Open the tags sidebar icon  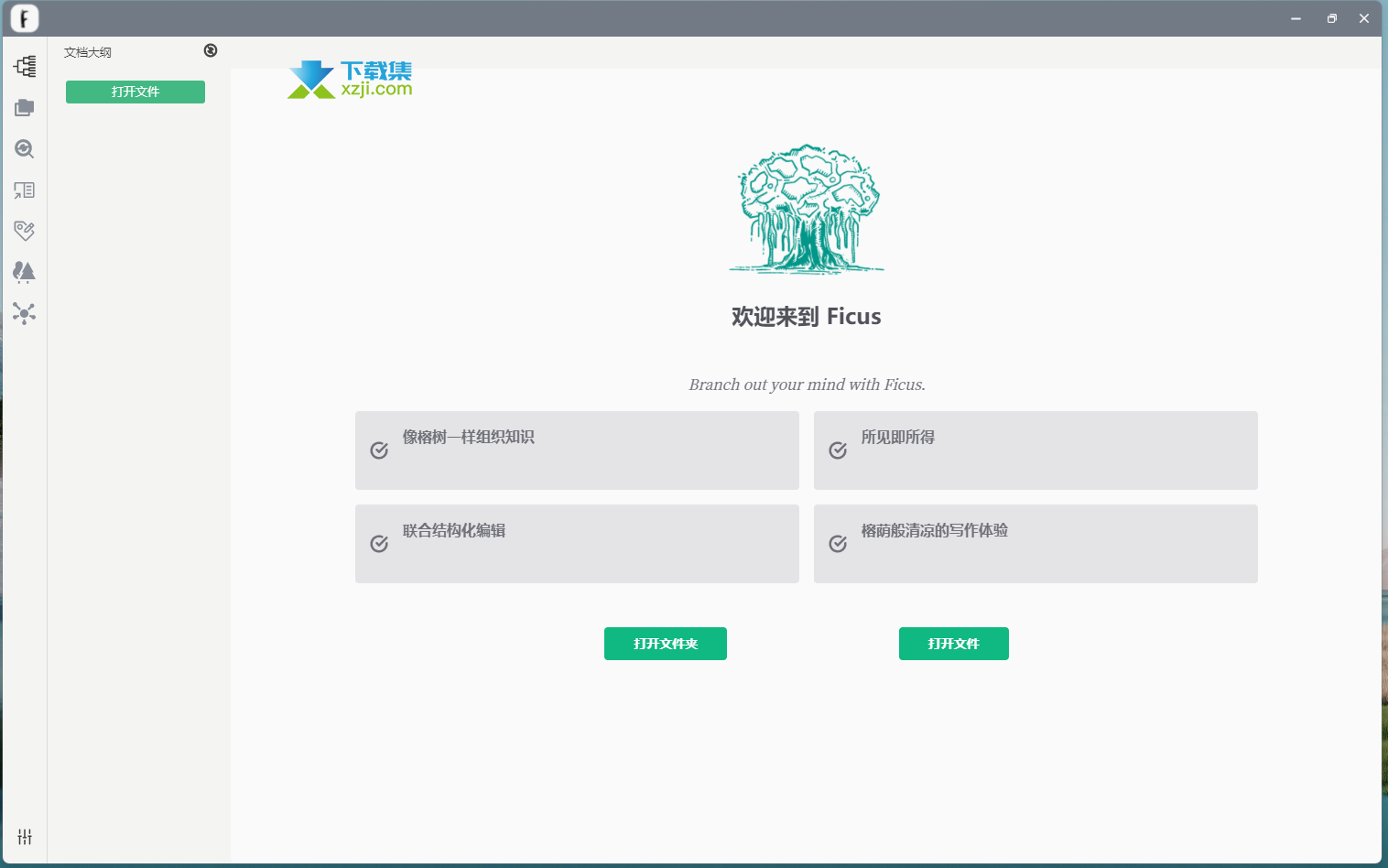25,231
